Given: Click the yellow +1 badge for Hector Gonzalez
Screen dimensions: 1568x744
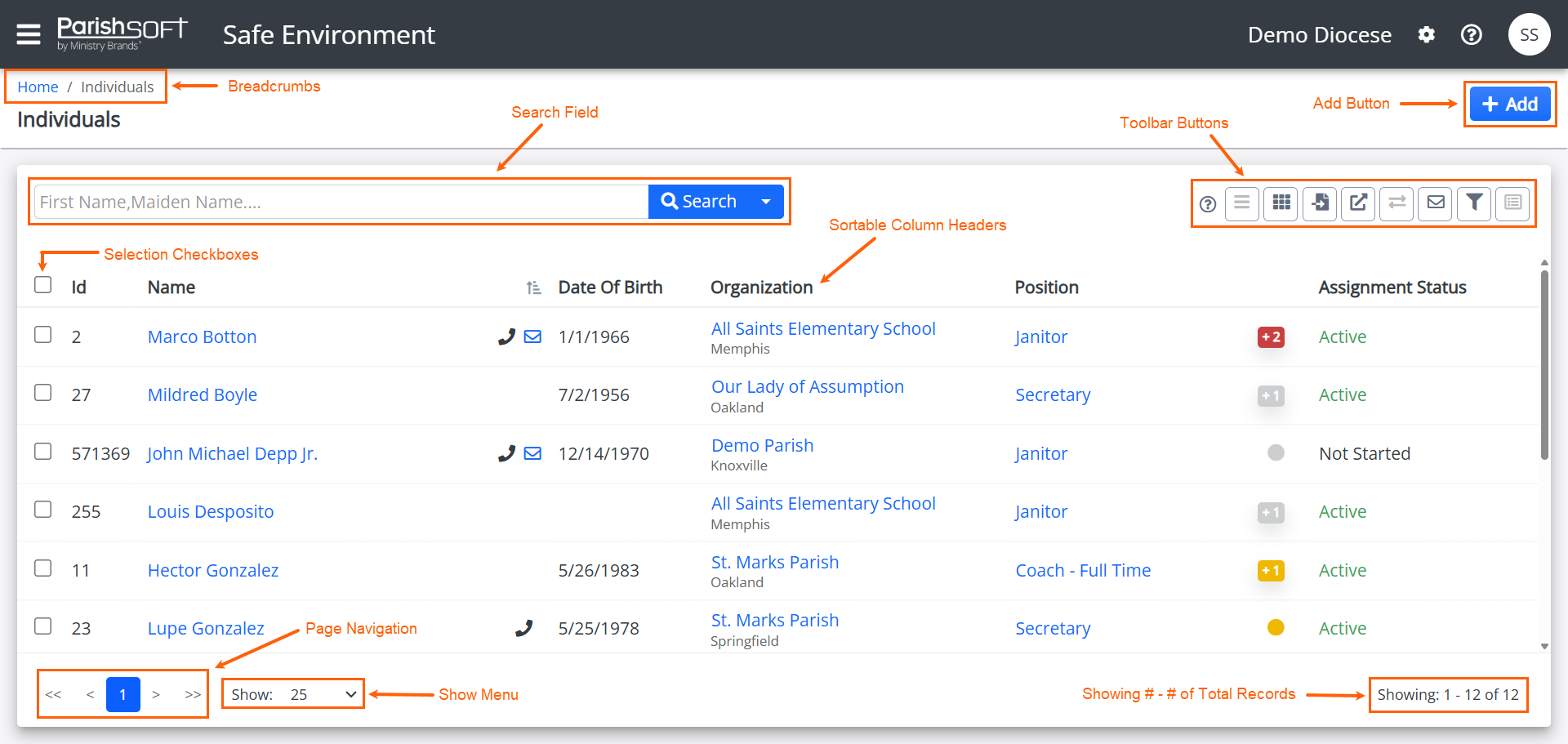Looking at the screenshot, I should (1271, 570).
